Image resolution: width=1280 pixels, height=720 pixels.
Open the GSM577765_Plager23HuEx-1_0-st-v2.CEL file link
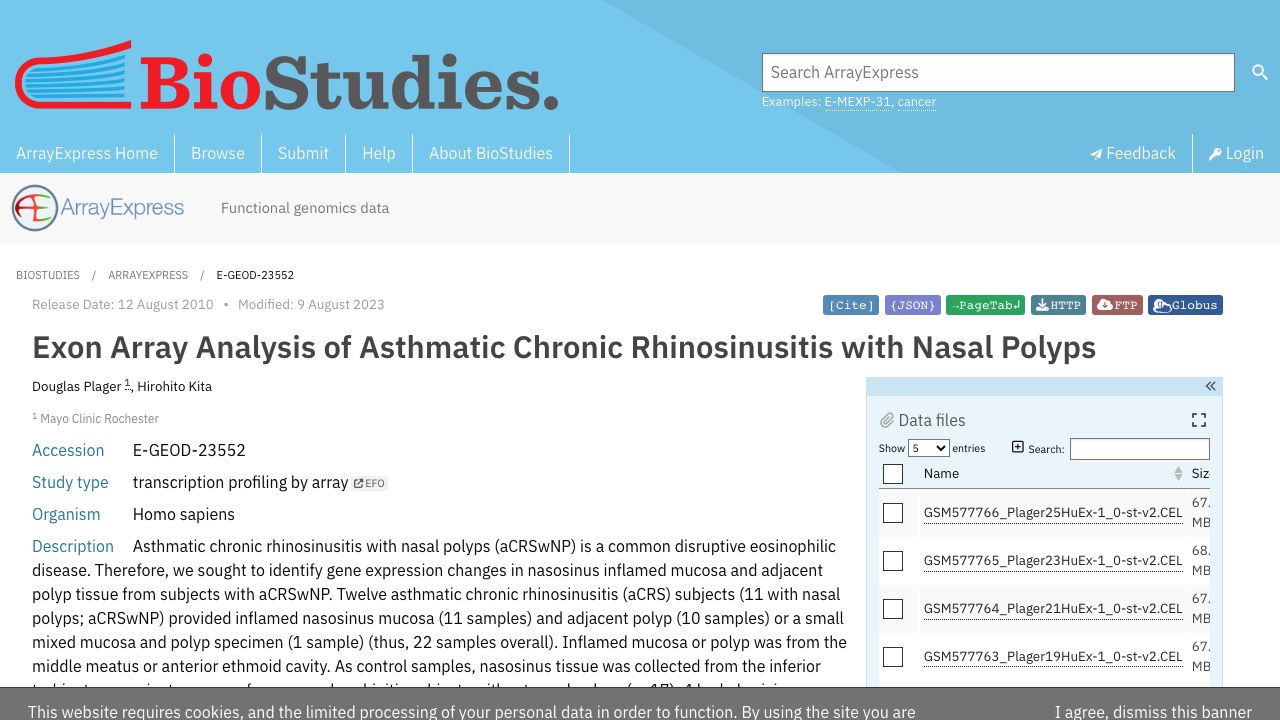pos(1053,561)
